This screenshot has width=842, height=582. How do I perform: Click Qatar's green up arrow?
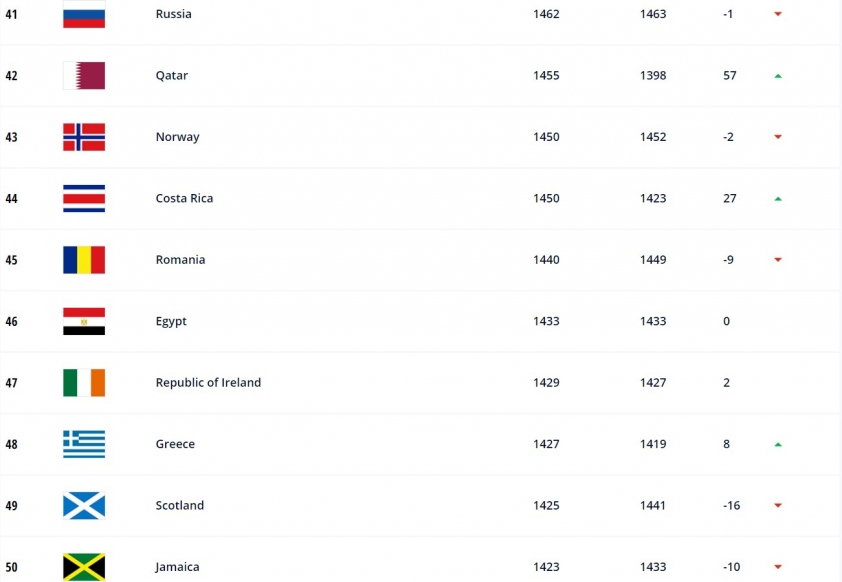pyautogui.click(x=778, y=76)
